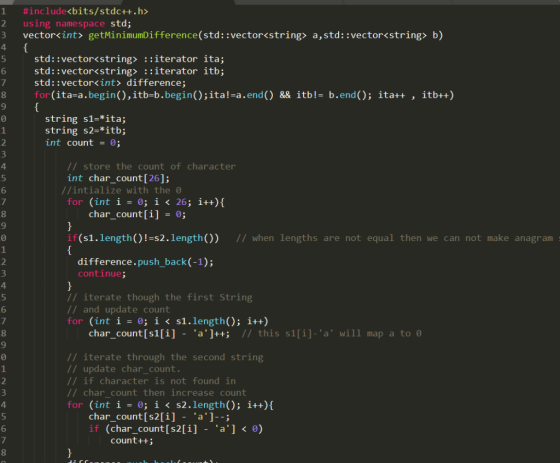Click the function name 'getMinimumDifference'

point(143,35)
